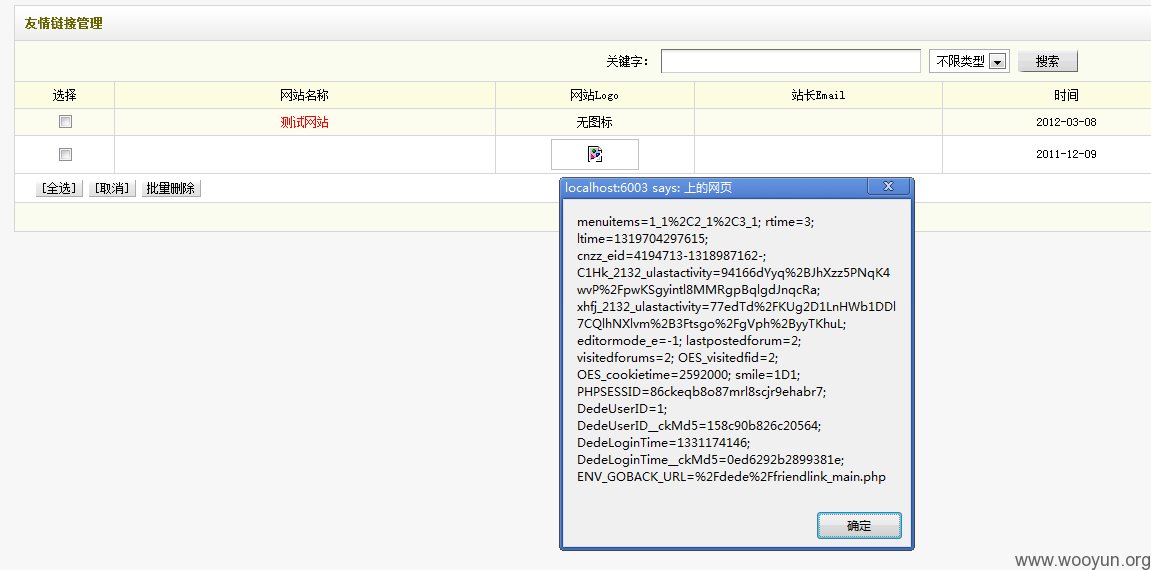Tick the checkbox for 测试网站 row

tap(65, 122)
